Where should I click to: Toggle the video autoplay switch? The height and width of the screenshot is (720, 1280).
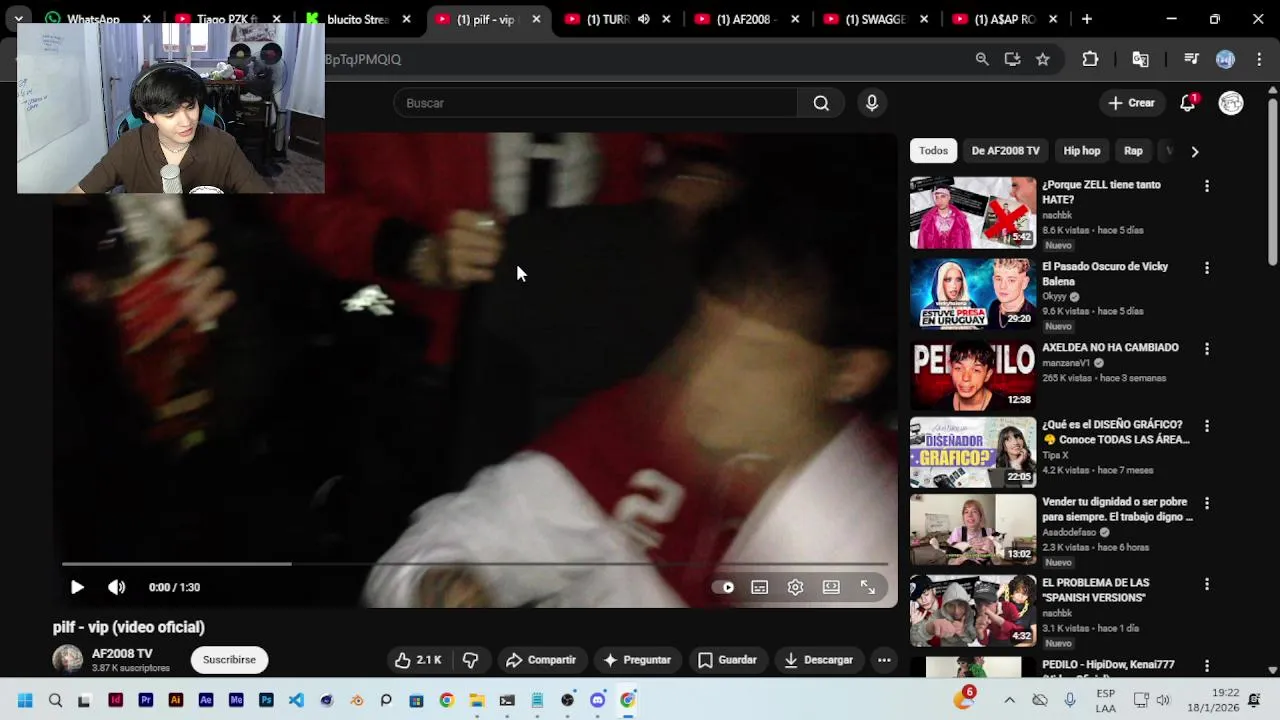tap(723, 587)
